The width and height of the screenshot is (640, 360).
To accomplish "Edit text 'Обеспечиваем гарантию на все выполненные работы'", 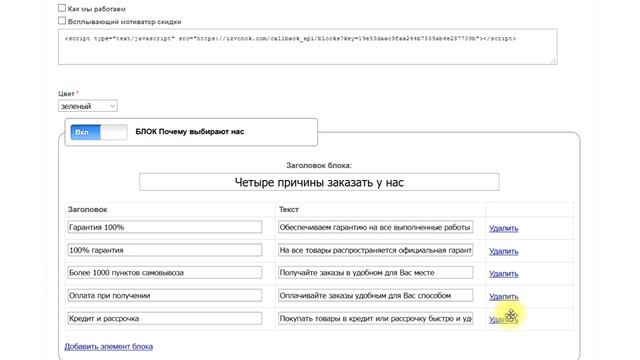I will tap(376, 227).
